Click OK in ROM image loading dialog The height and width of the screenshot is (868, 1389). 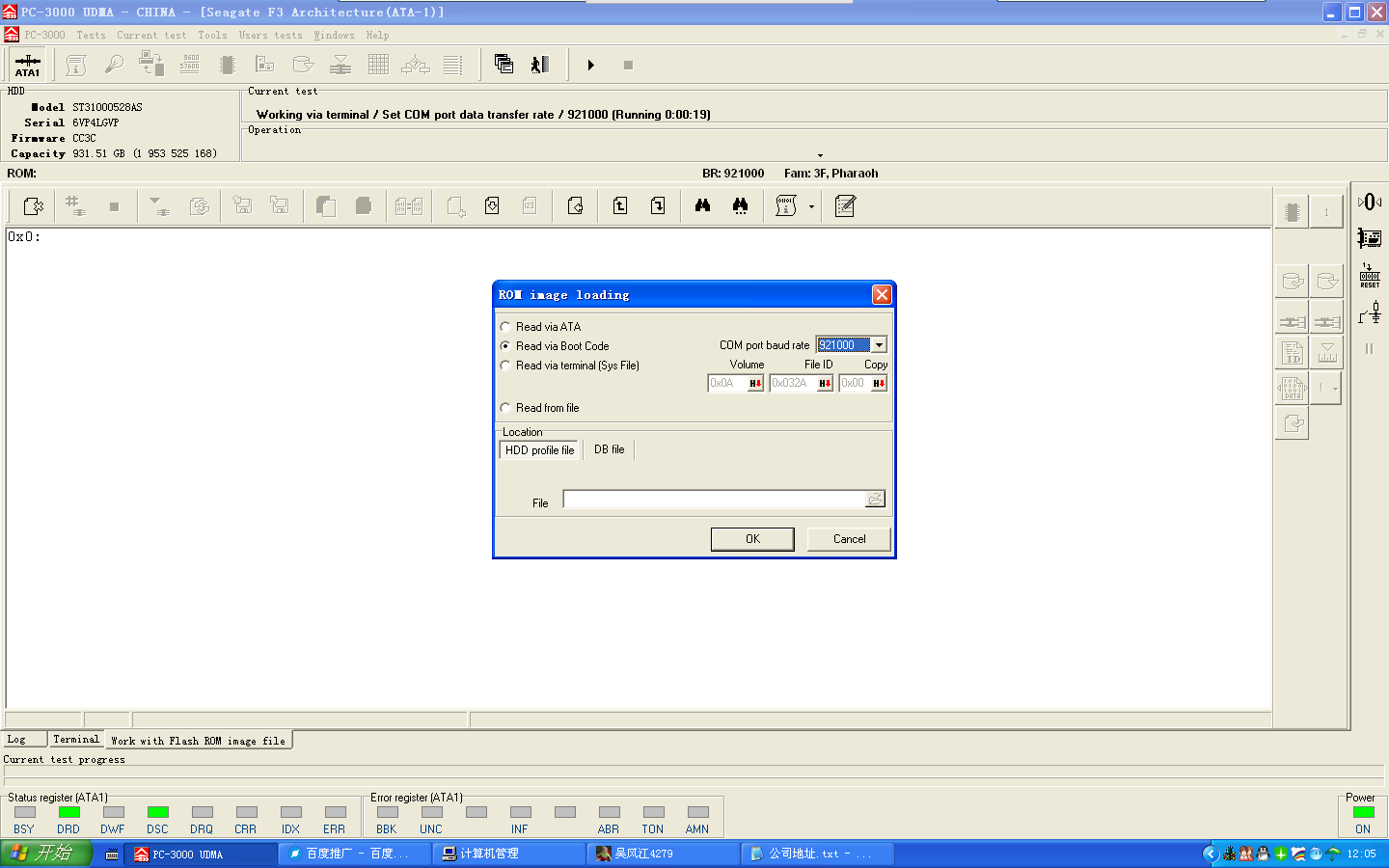[752, 539]
